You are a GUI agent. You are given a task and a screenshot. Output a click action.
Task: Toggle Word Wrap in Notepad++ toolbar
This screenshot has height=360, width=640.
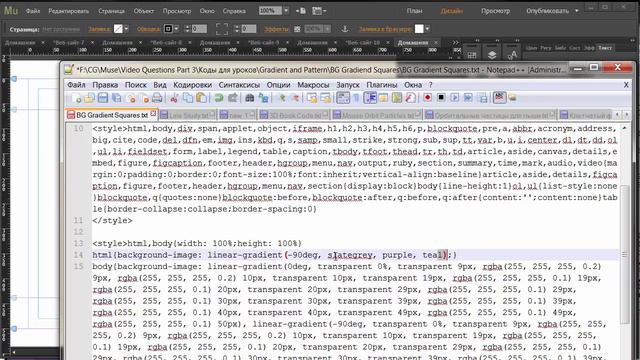click(343, 98)
